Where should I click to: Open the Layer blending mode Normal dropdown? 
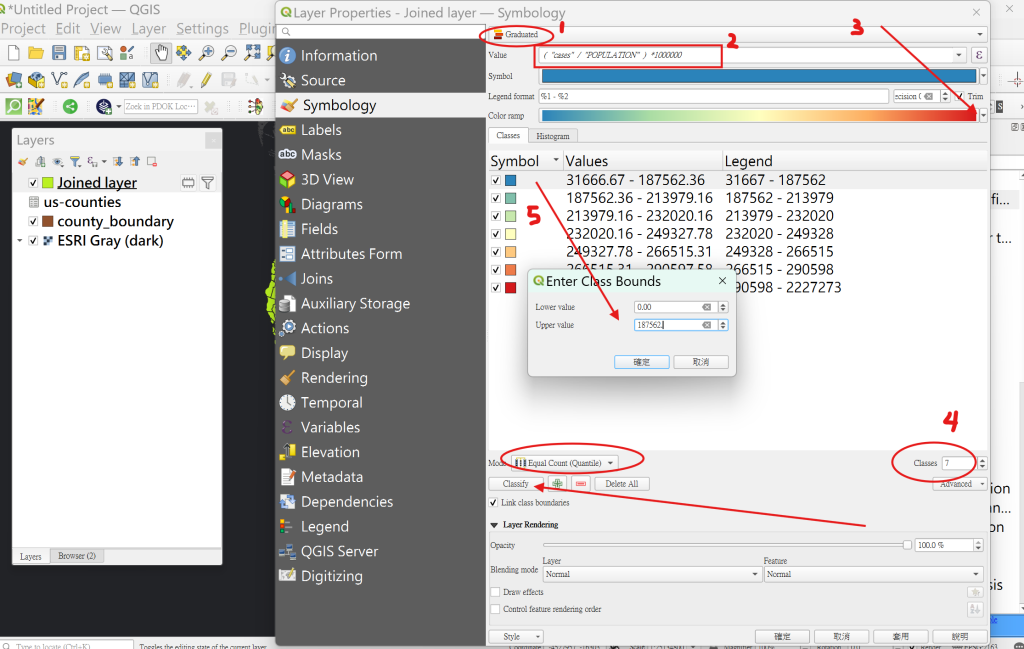click(x=651, y=574)
